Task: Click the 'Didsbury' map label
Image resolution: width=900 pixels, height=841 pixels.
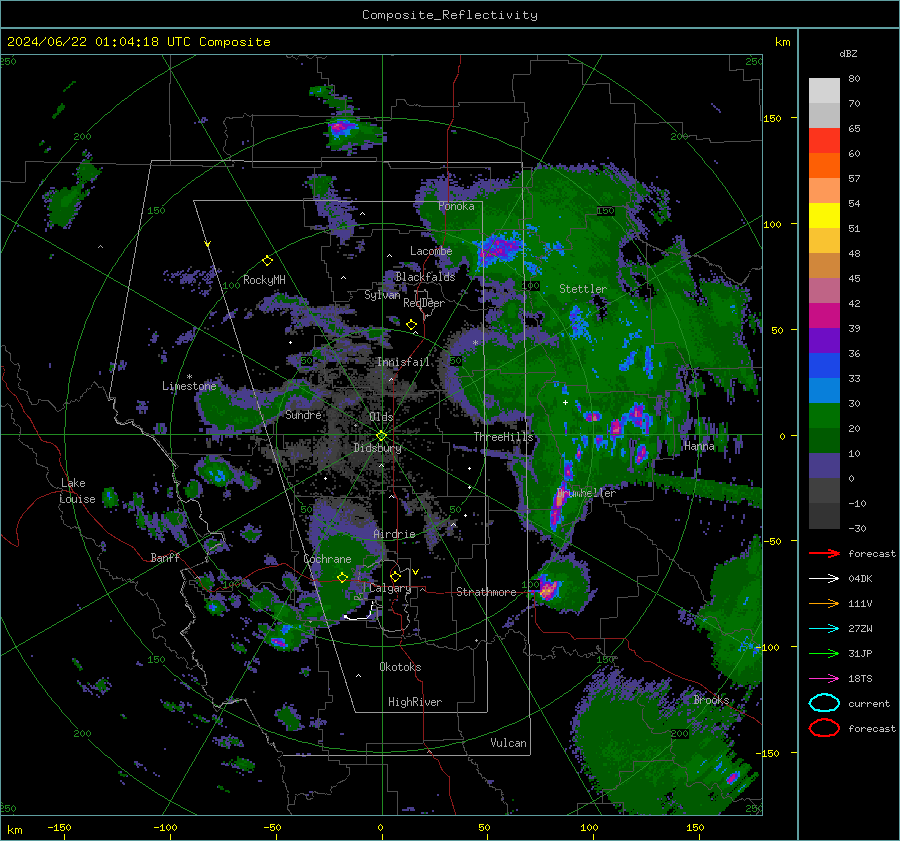Action: pyautogui.click(x=378, y=448)
